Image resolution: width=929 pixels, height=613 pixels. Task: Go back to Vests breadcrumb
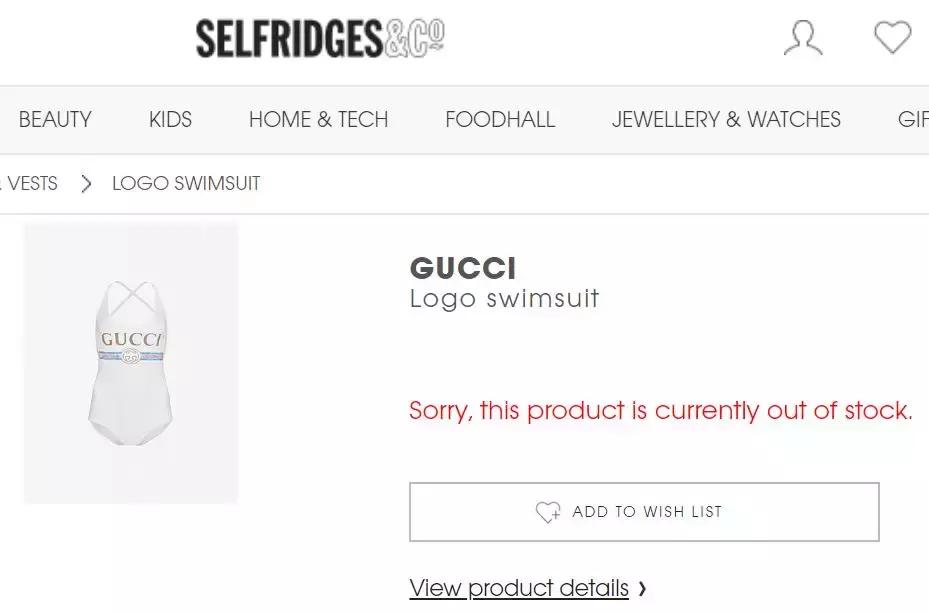click(31, 184)
